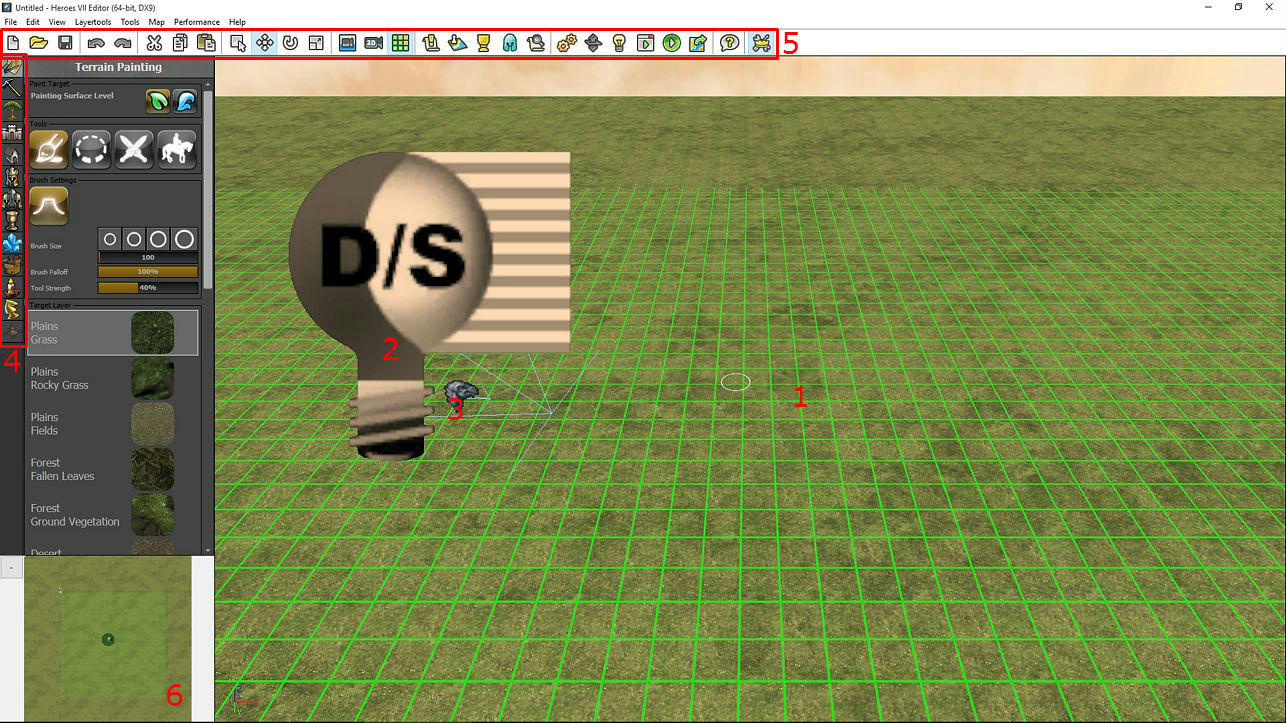Open the gears settings icon in the toolbar

pyautogui.click(x=567, y=43)
